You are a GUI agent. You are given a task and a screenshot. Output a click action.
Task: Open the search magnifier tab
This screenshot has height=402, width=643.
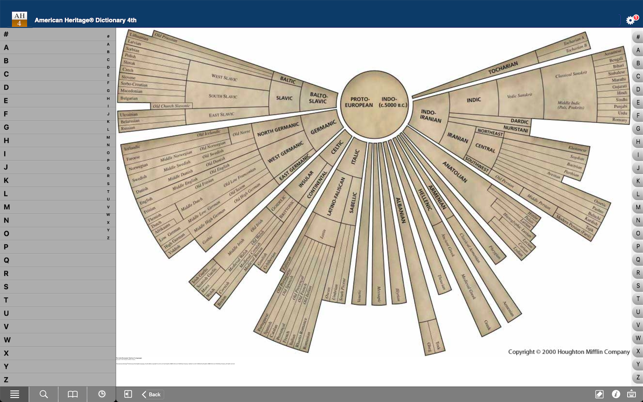click(43, 394)
